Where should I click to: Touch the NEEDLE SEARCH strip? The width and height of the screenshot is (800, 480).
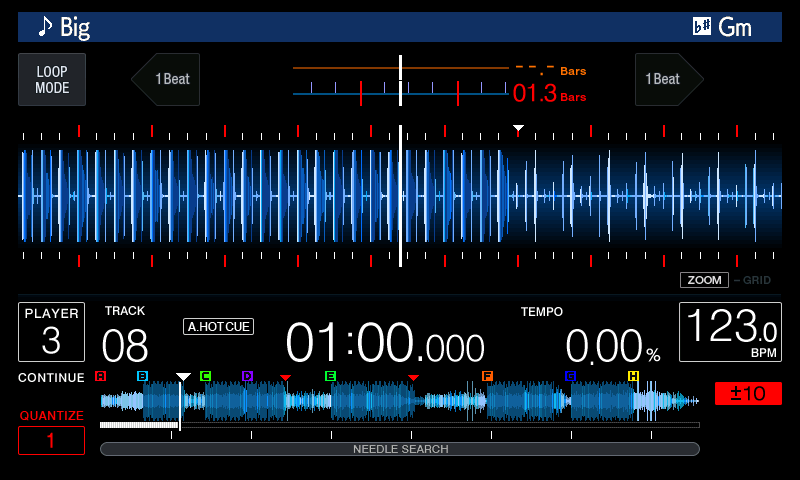coord(400,449)
